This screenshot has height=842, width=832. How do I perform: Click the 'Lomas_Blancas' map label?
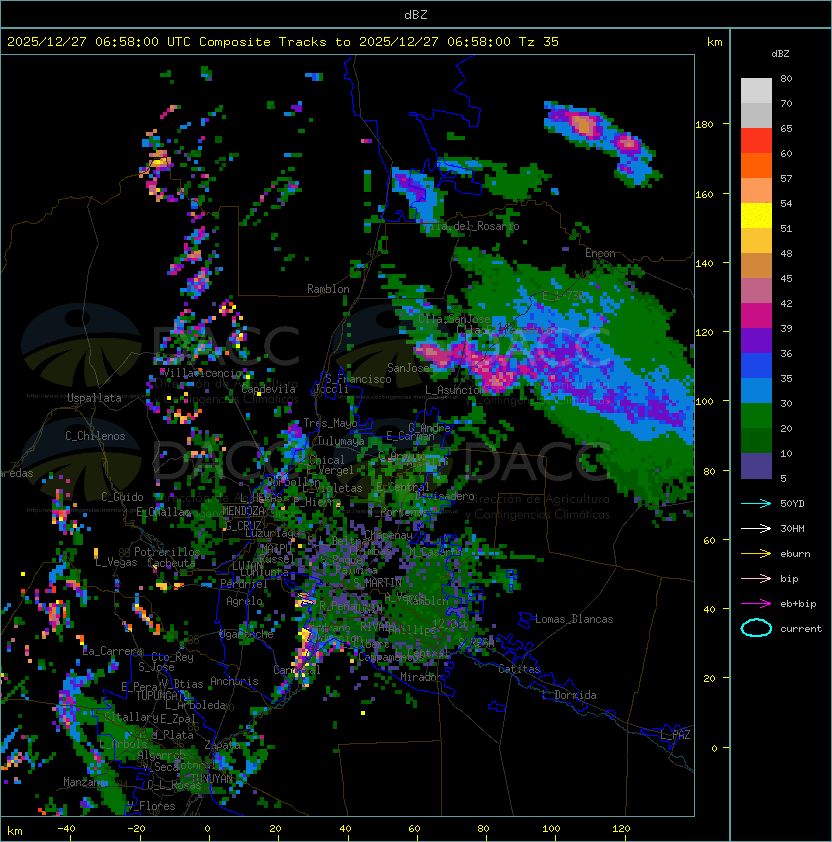pos(574,619)
